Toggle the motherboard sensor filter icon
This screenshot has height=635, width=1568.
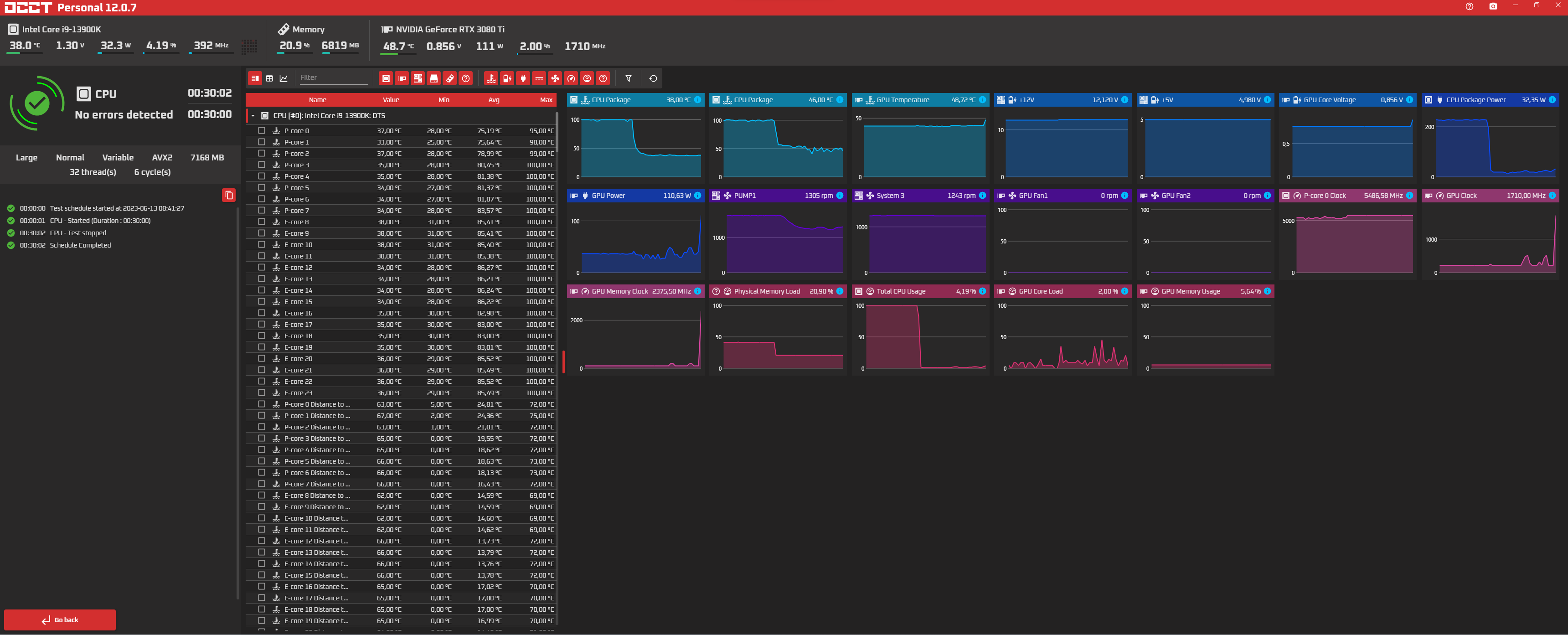point(418,78)
